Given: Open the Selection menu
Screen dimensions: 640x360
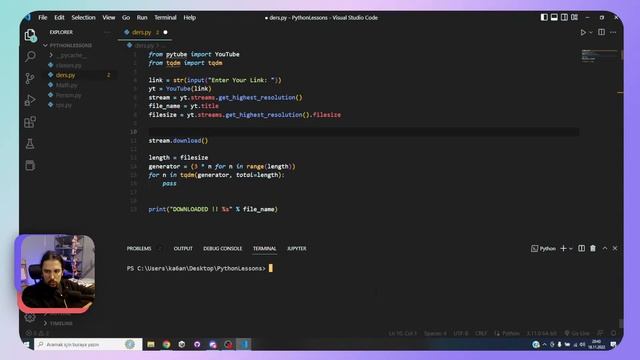Looking at the screenshot, I should (x=83, y=18).
